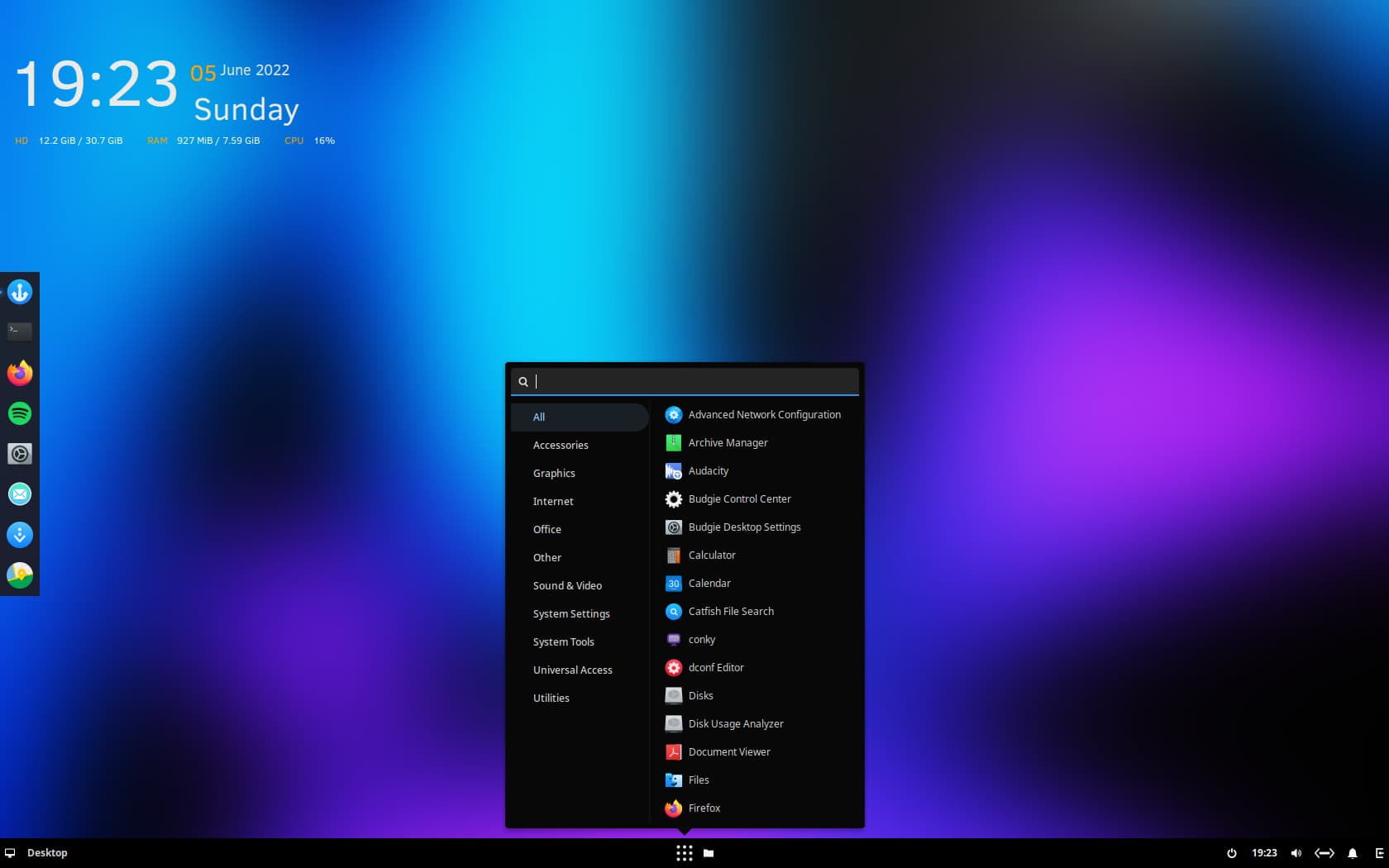Click the Firefox icon in menu list
Screen dimensions: 1389x868
pyautogui.click(x=674, y=808)
